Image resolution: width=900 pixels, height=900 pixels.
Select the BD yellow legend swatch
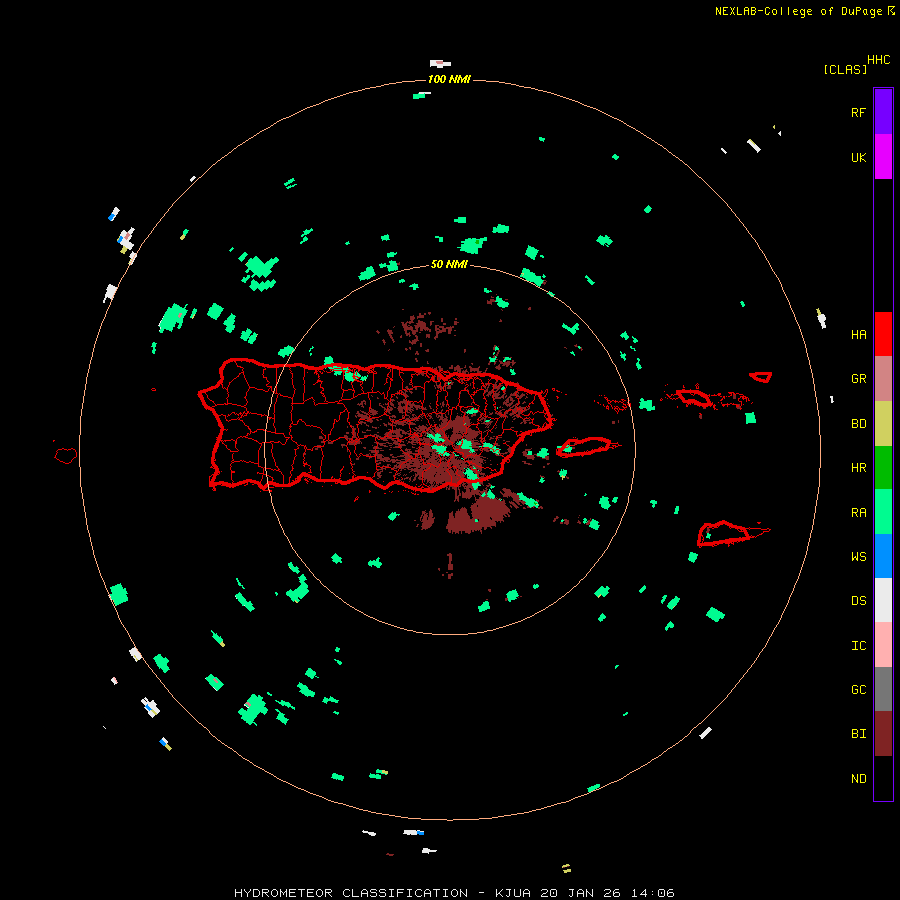[x=883, y=424]
